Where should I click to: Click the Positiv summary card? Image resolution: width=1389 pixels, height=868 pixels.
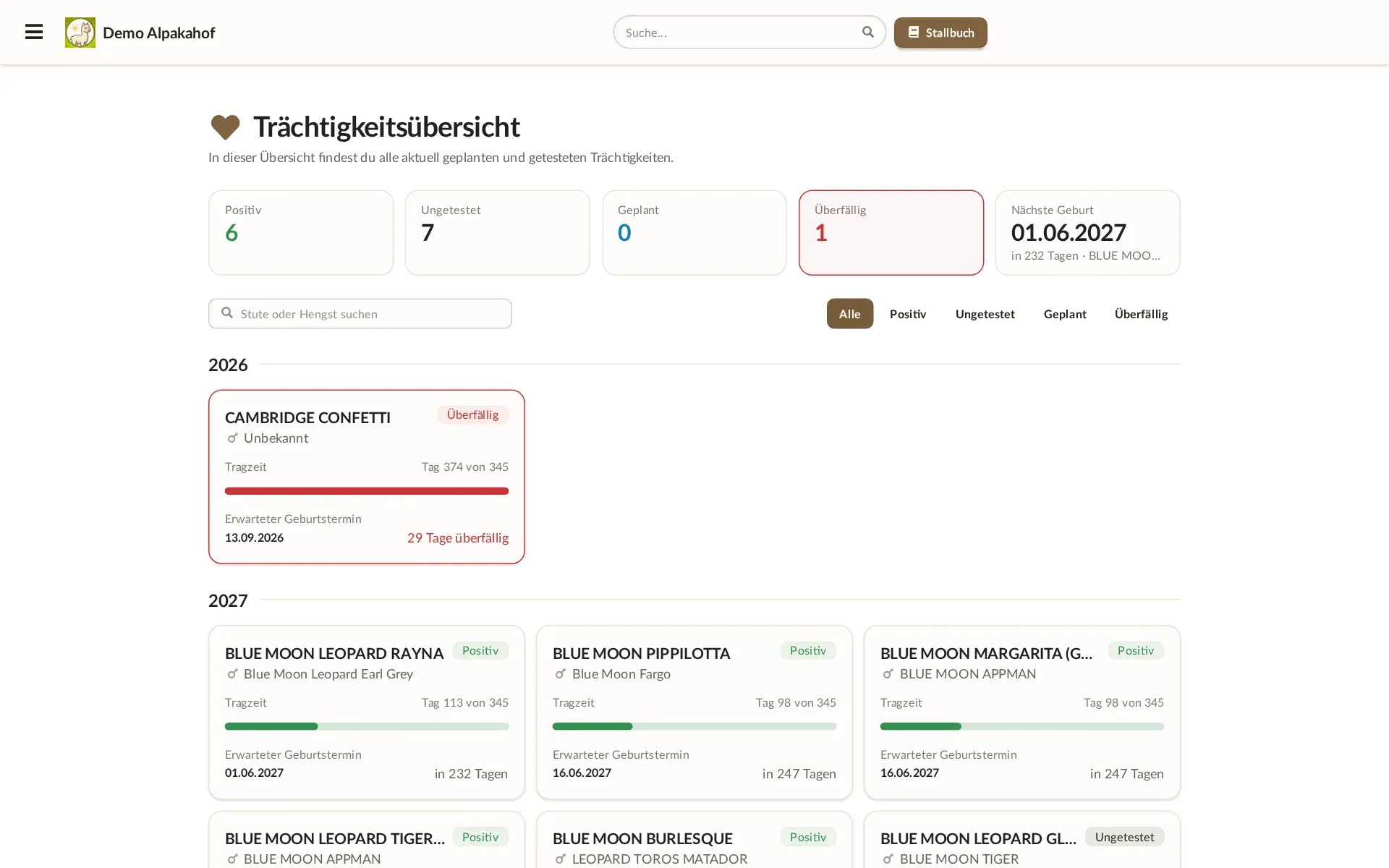tap(301, 233)
